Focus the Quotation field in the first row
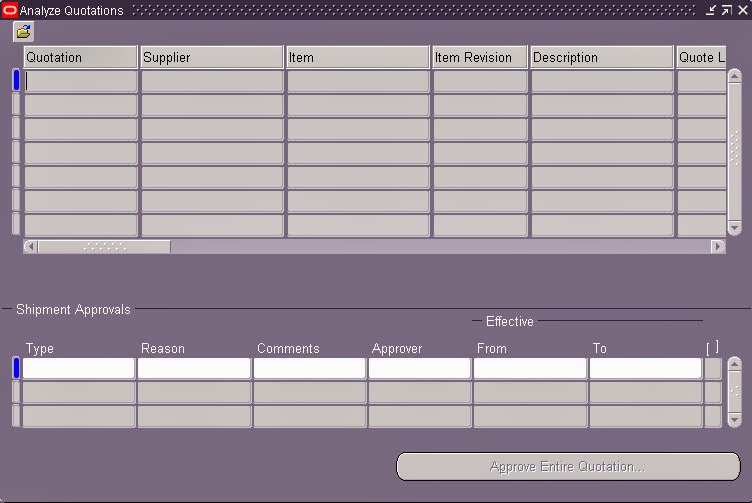 pos(81,81)
